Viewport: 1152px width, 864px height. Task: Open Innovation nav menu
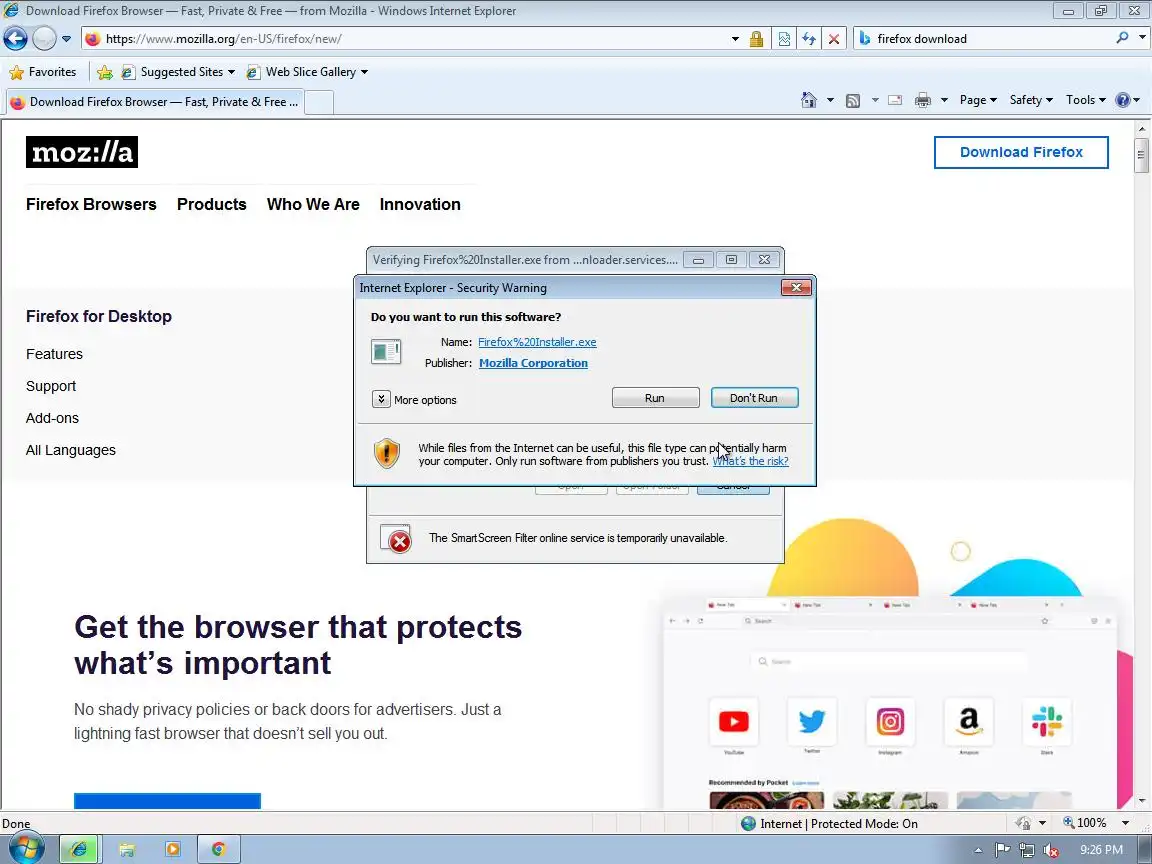point(420,204)
